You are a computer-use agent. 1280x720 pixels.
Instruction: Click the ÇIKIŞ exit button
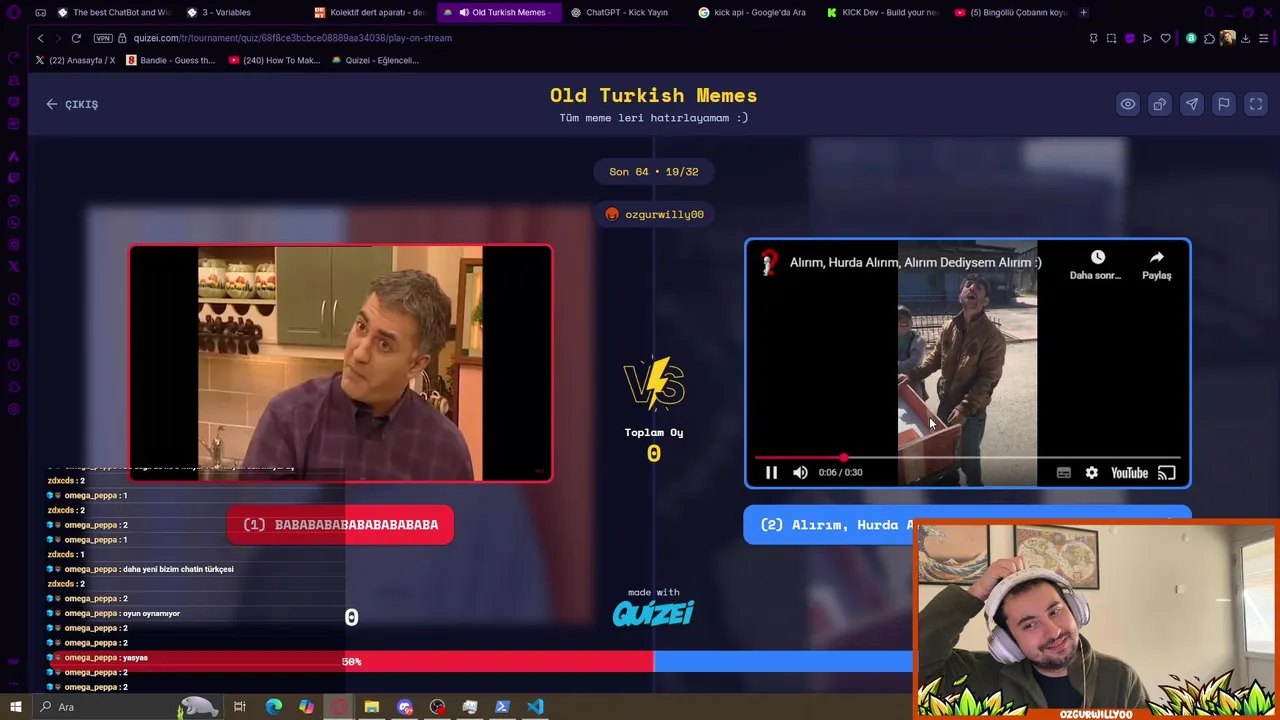[x=72, y=104]
